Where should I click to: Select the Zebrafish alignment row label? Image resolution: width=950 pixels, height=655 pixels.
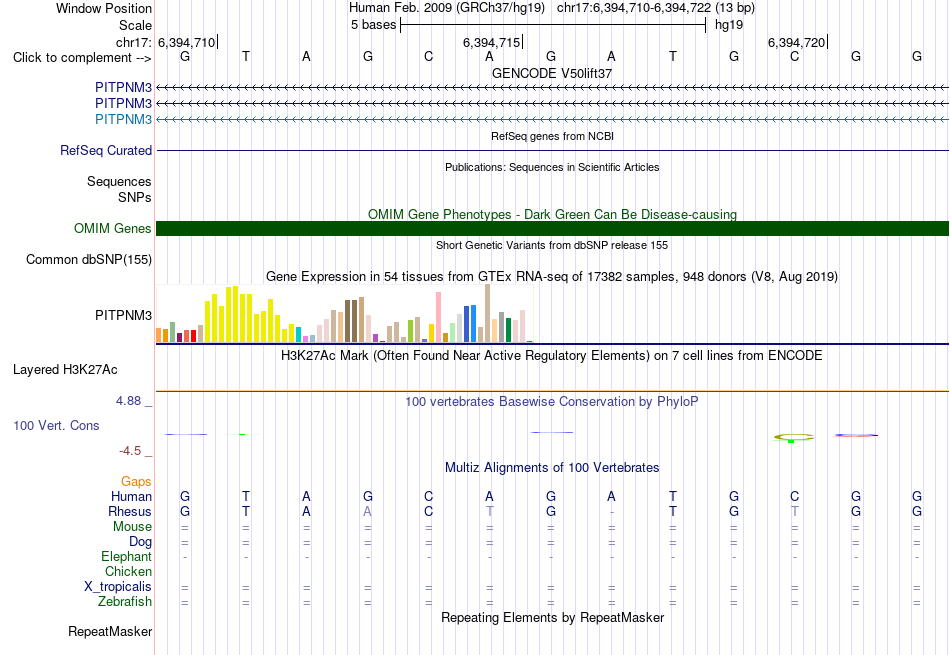[125, 602]
